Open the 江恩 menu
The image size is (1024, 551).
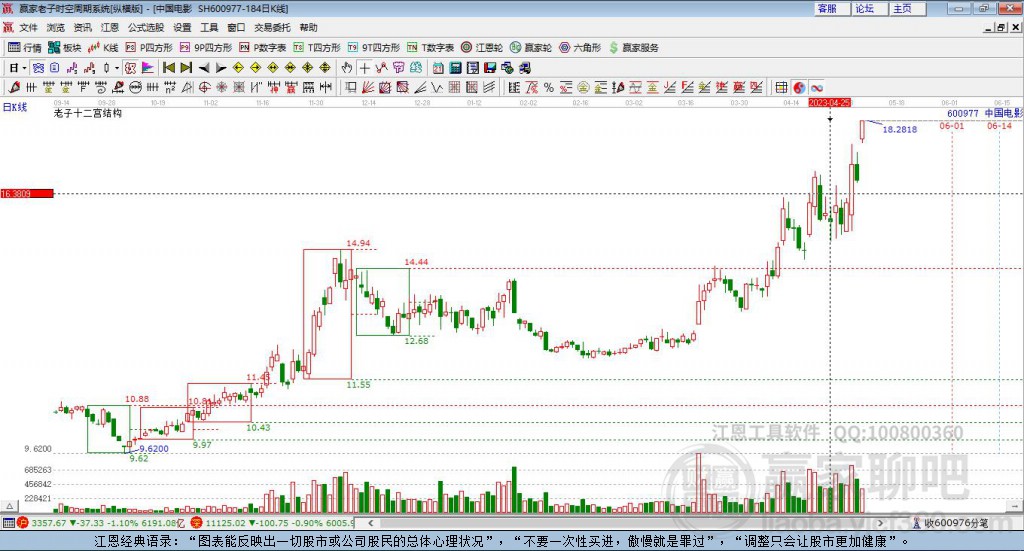110,27
